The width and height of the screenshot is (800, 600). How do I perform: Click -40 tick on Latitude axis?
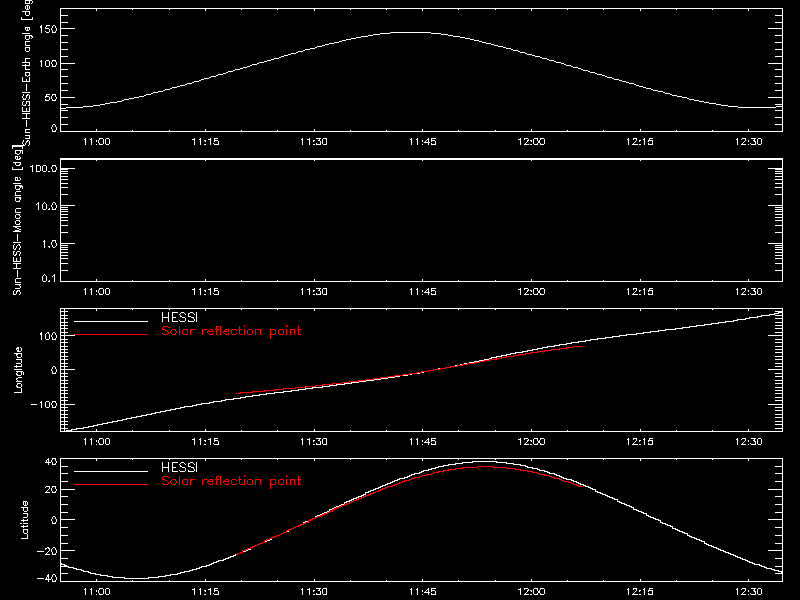[47, 578]
